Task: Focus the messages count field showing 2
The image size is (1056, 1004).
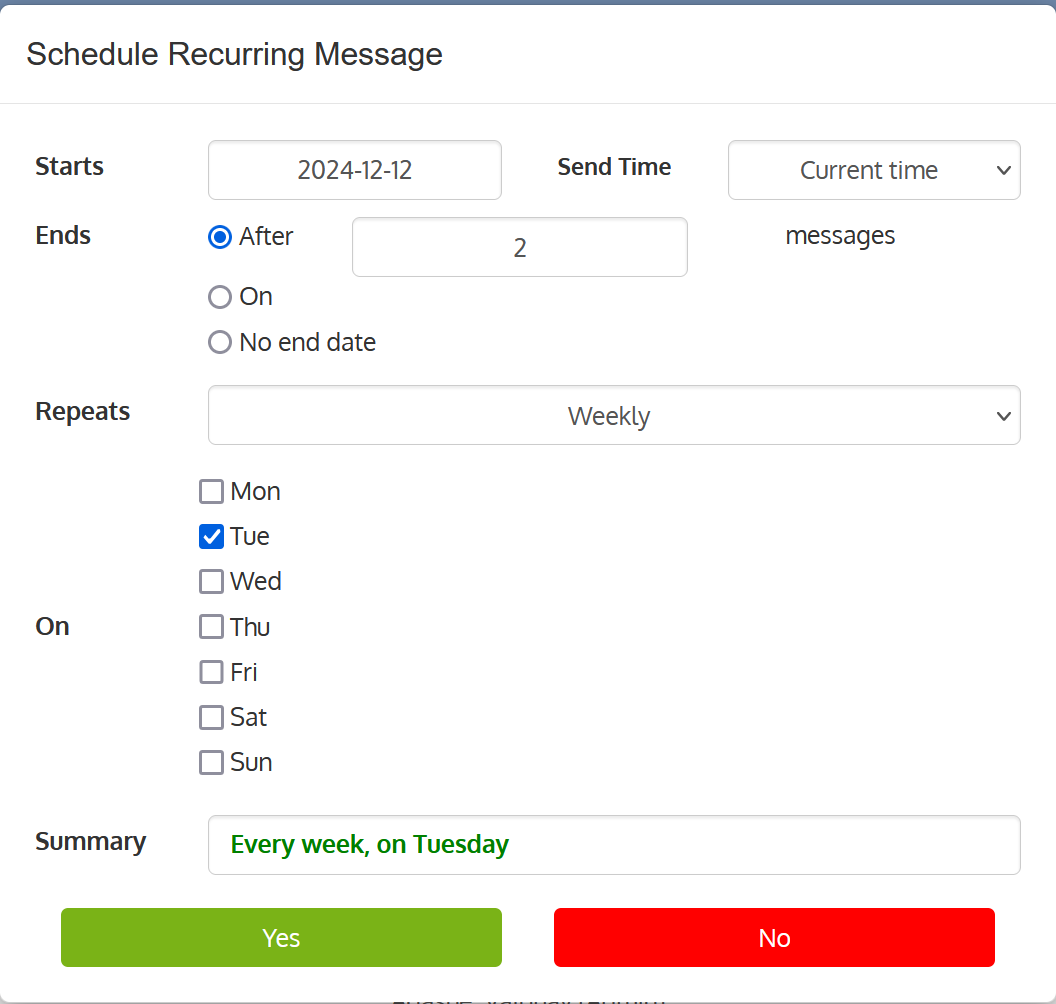Action: [x=520, y=247]
